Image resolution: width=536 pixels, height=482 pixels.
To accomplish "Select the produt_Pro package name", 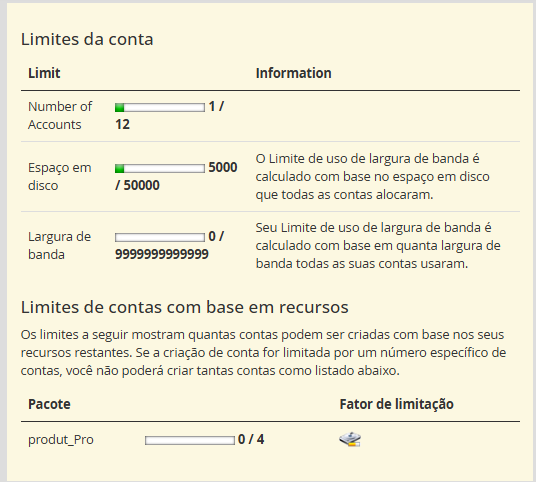I will pyautogui.click(x=61, y=440).
